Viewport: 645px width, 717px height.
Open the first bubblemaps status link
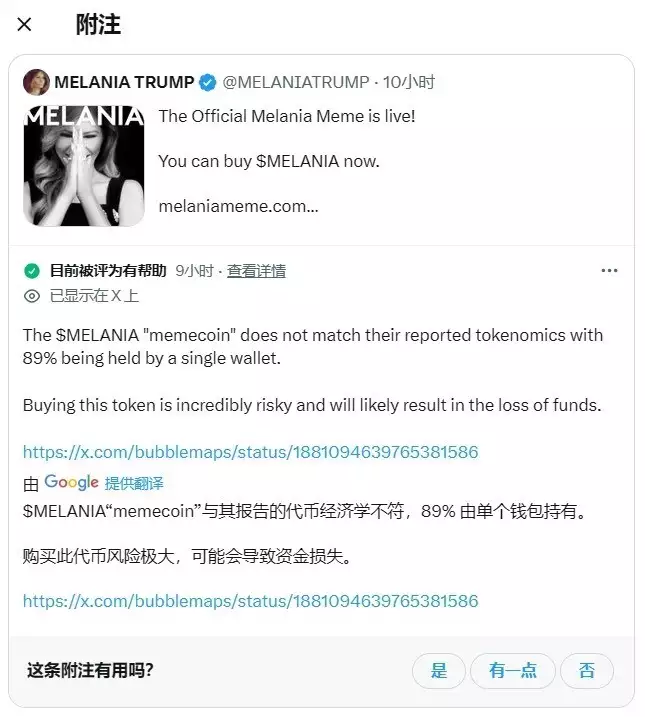251,452
